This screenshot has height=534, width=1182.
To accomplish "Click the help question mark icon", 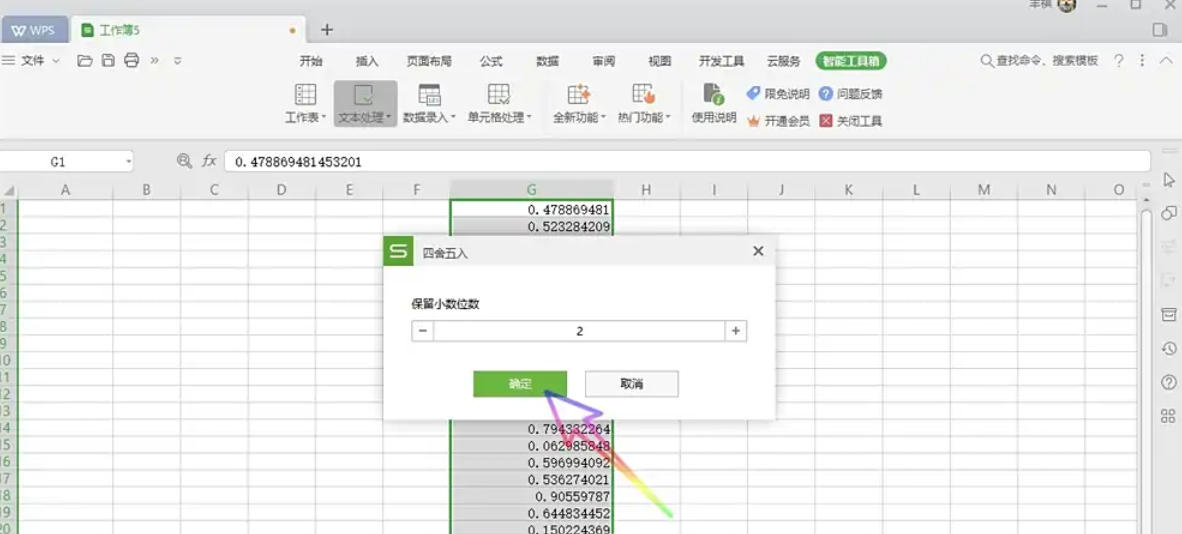I will (1119, 60).
